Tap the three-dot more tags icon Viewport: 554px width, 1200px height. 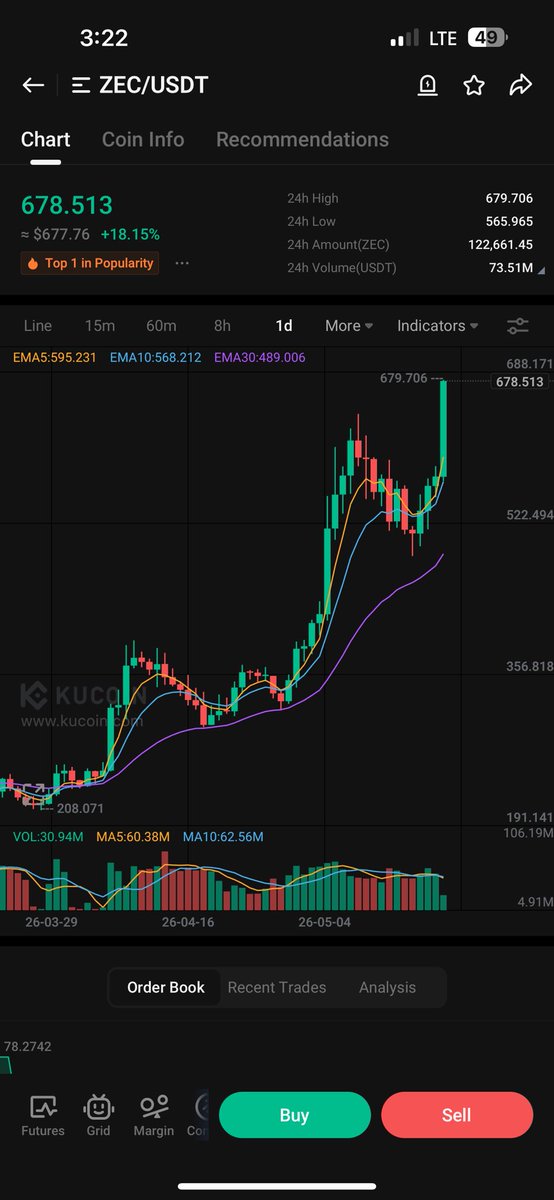pyautogui.click(x=182, y=263)
